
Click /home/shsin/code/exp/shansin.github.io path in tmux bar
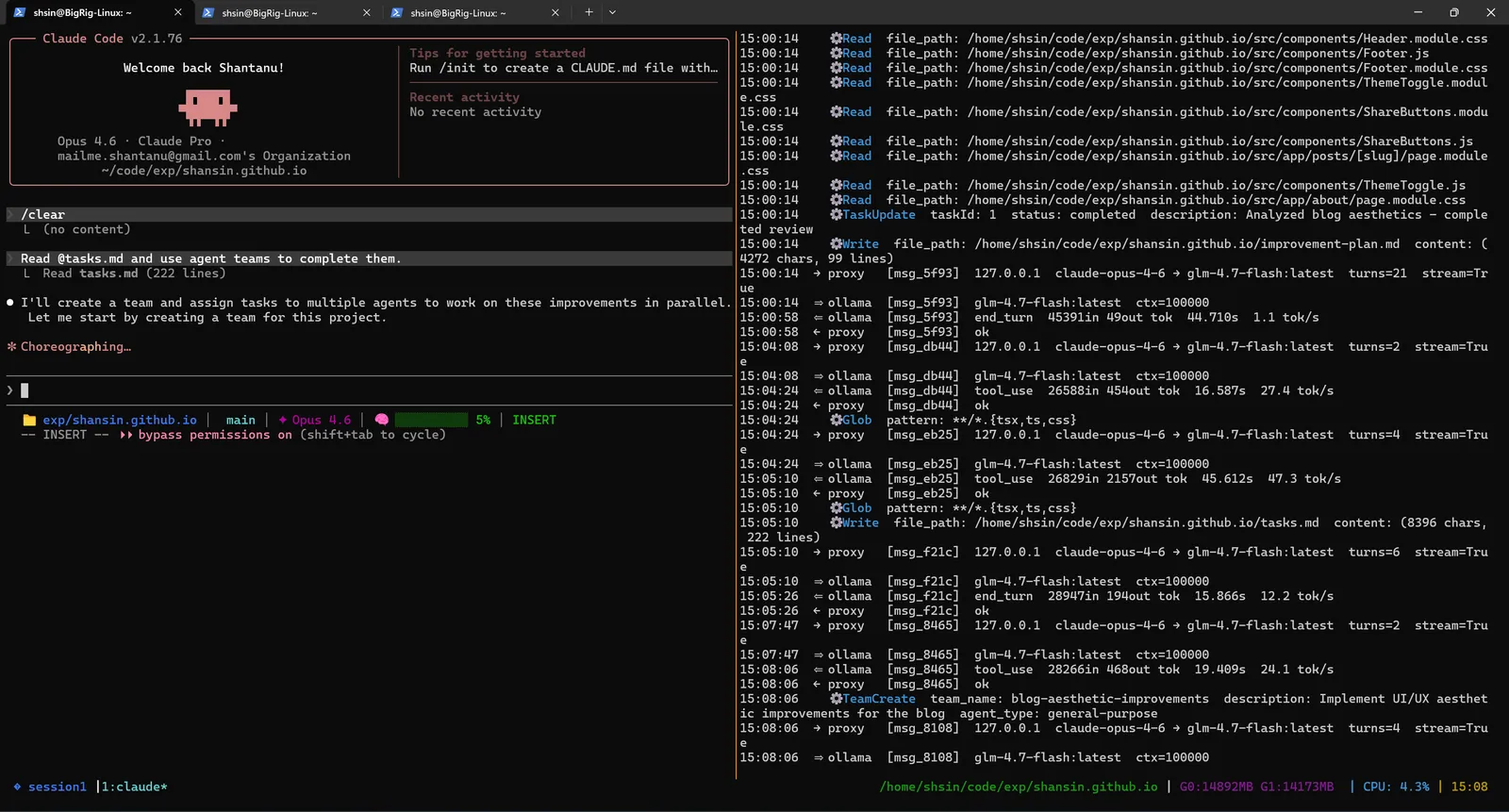(x=1019, y=787)
